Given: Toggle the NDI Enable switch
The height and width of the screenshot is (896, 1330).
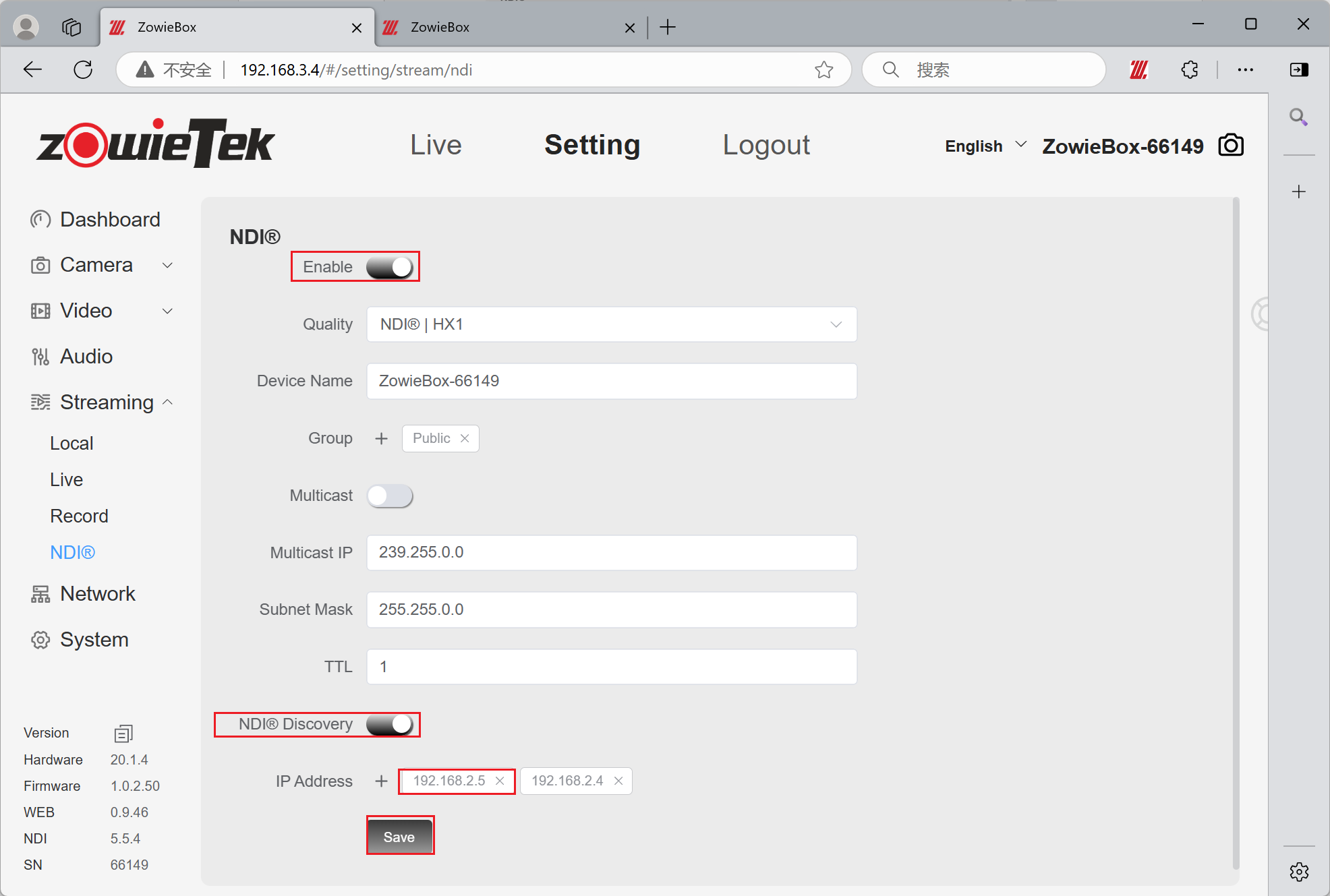Looking at the screenshot, I should 390,267.
